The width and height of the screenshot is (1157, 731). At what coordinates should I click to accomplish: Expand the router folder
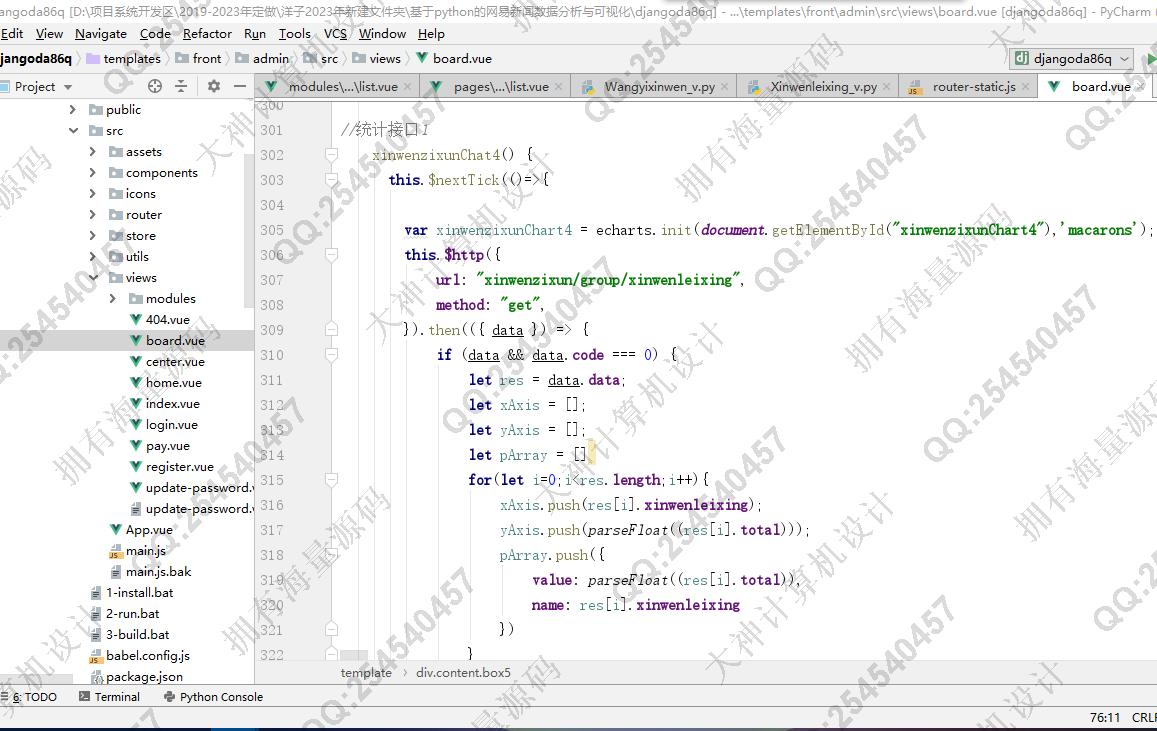[x=92, y=215]
